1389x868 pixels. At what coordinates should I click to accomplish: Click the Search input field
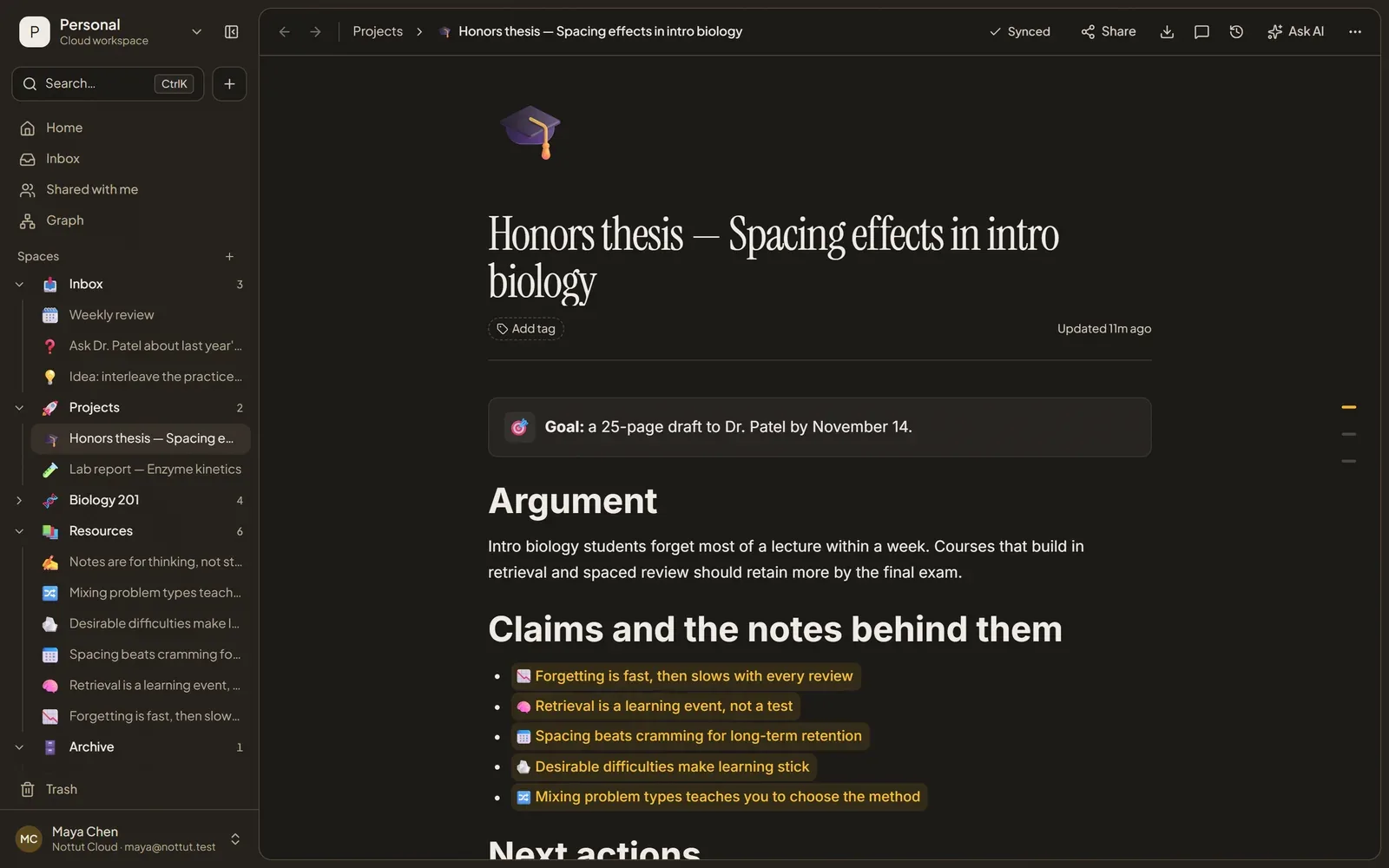click(x=108, y=83)
